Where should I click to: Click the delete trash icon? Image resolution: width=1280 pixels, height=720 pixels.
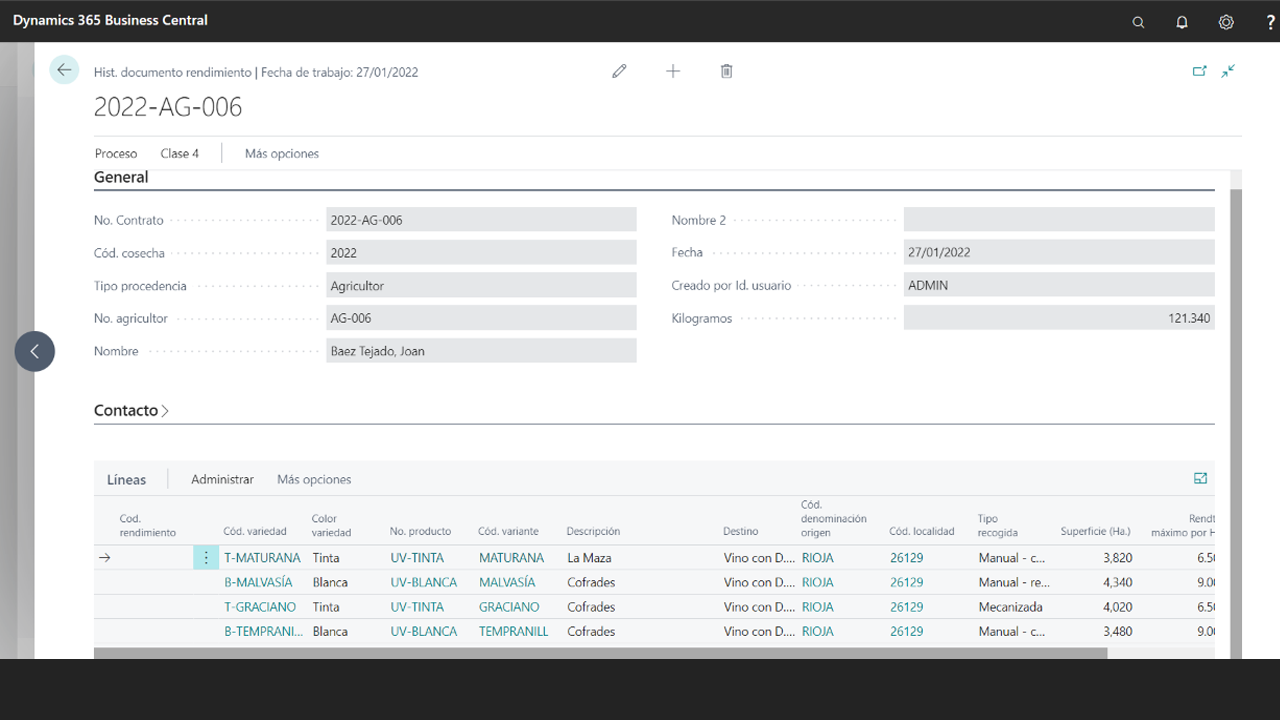(x=727, y=71)
